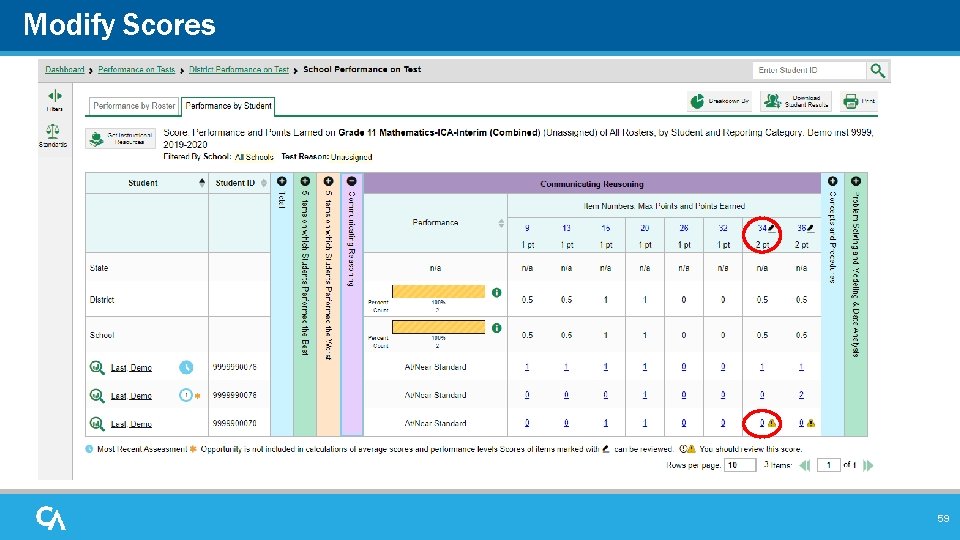Screen dimensions: 960x540
Task: Open District Performance on Test breadcrumb
Action: pyautogui.click(x=239, y=70)
